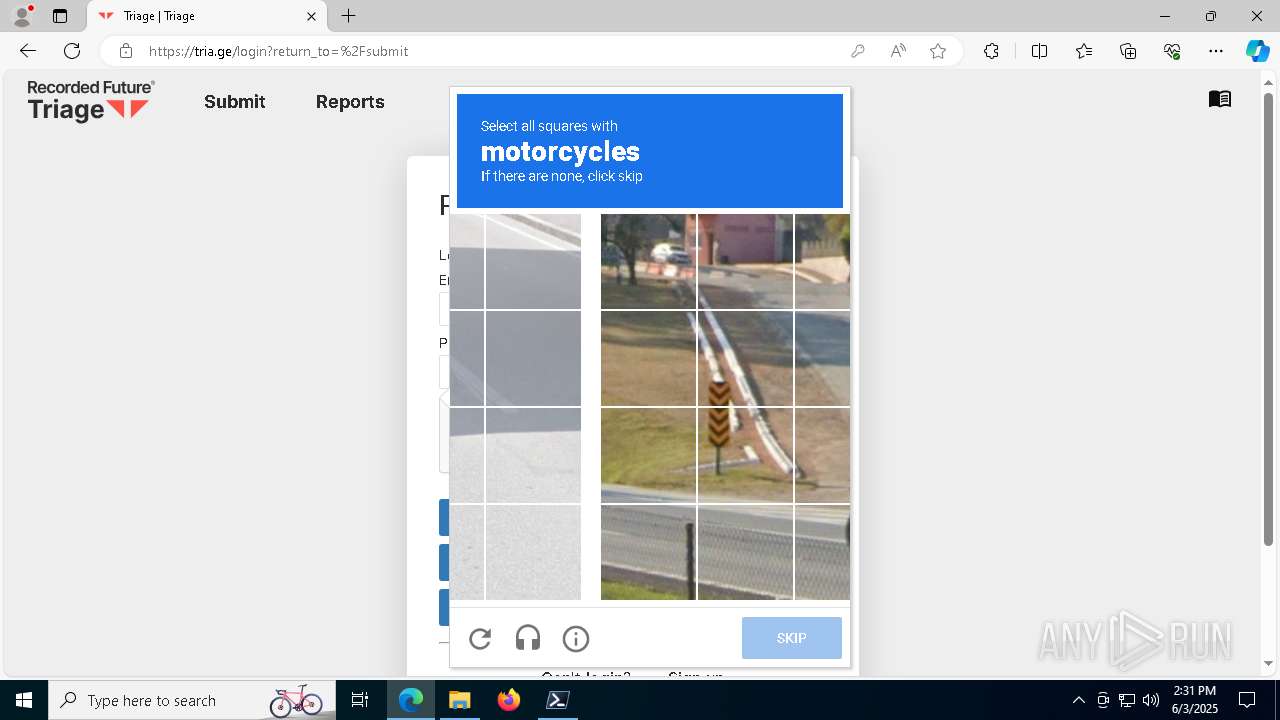
Task: Open browser Extensions menu
Action: tap(991, 51)
